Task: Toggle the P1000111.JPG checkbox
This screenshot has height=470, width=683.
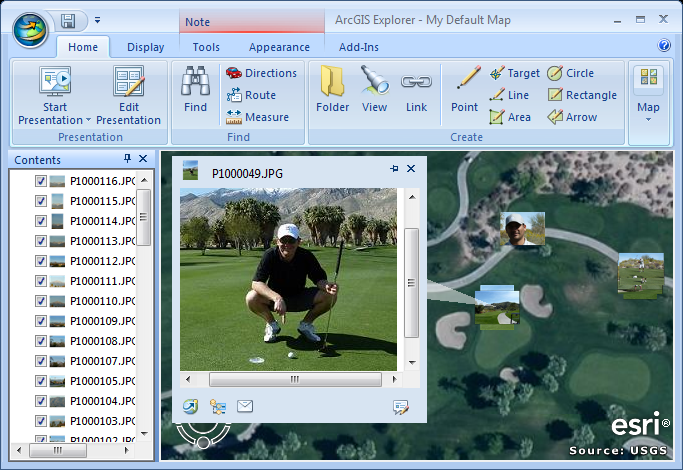Action: tap(41, 281)
